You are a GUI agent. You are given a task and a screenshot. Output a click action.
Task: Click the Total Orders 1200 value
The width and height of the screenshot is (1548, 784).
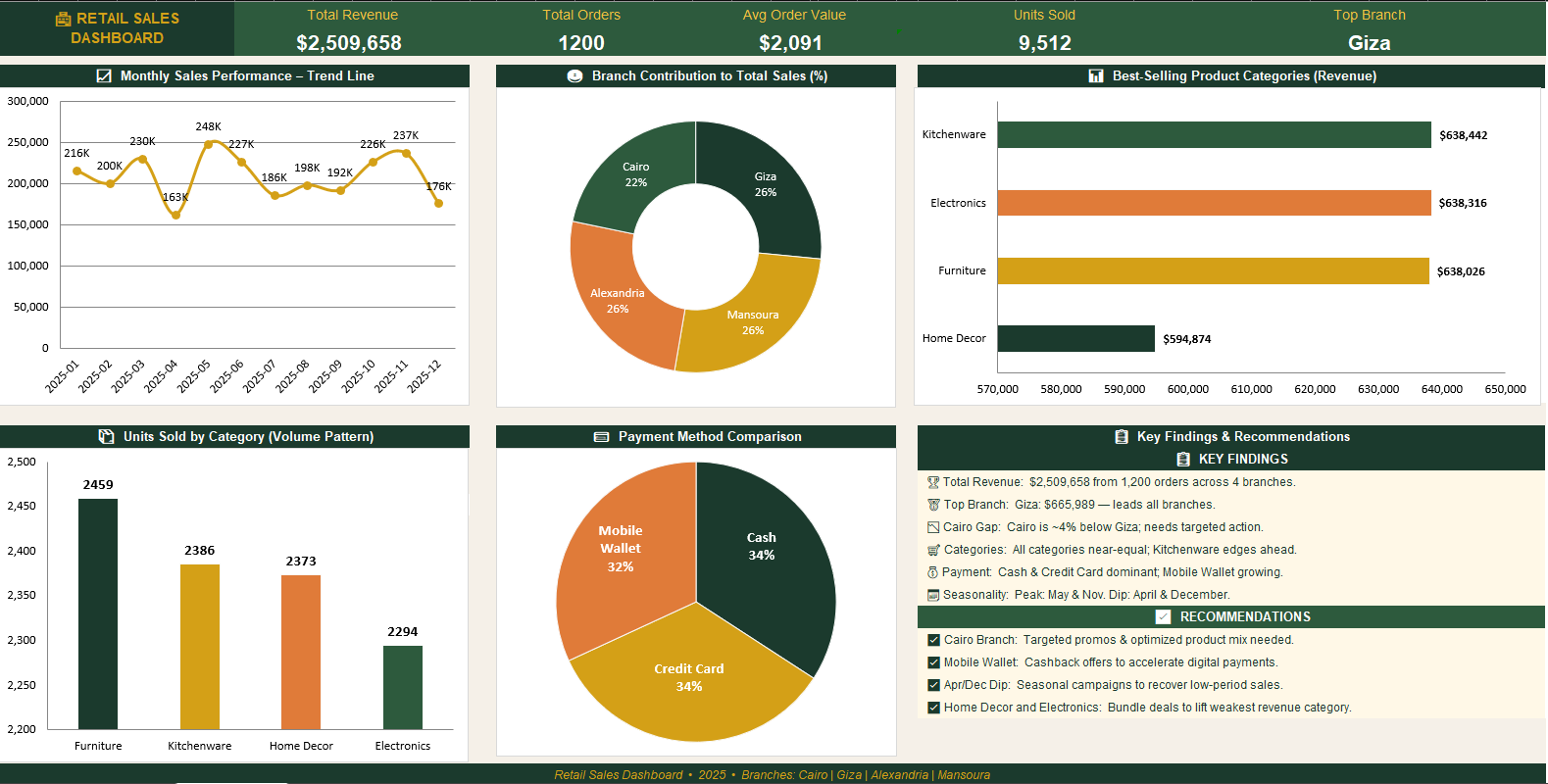click(x=581, y=43)
